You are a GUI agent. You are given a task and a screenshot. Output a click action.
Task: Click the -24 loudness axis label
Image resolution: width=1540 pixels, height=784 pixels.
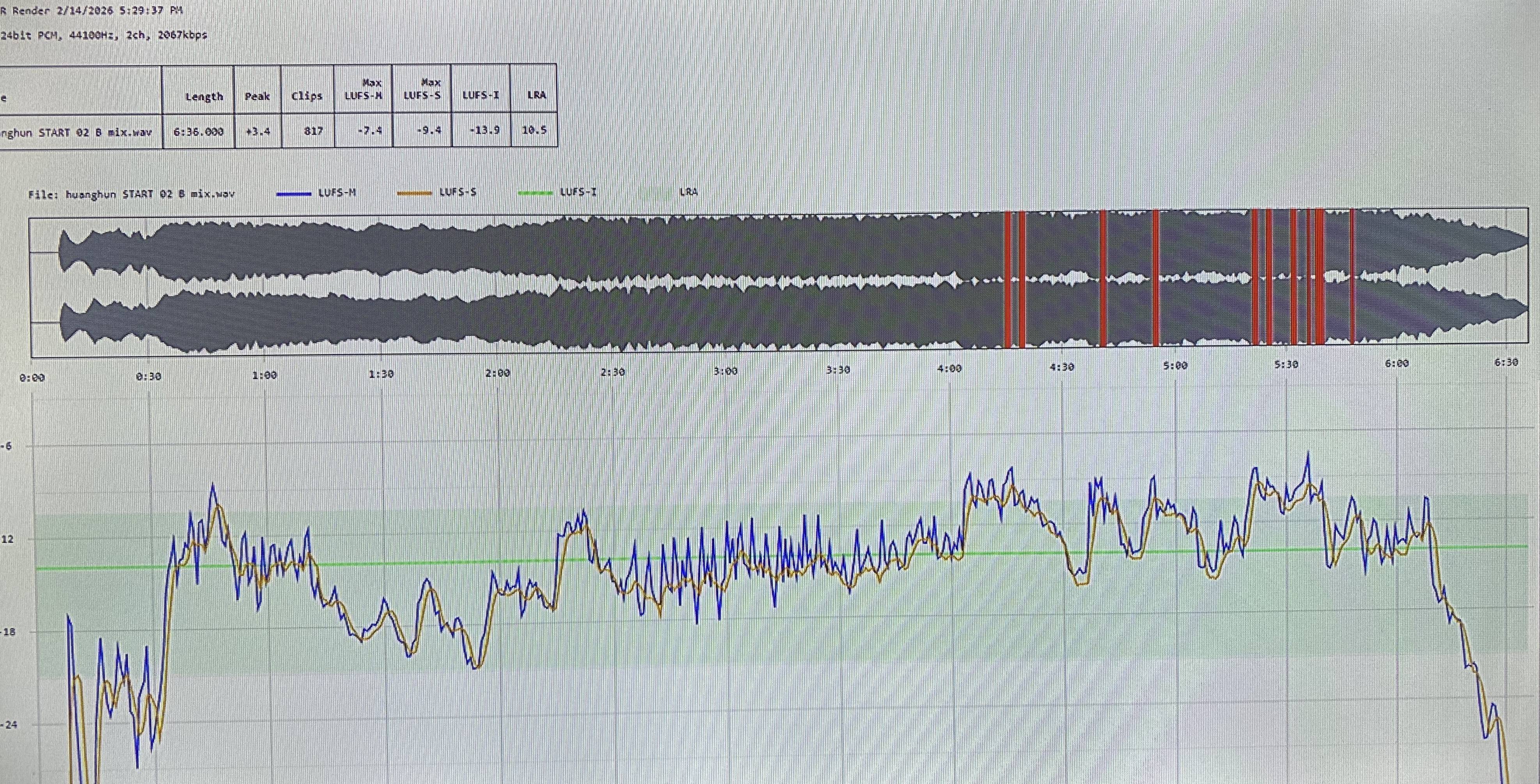click(9, 725)
